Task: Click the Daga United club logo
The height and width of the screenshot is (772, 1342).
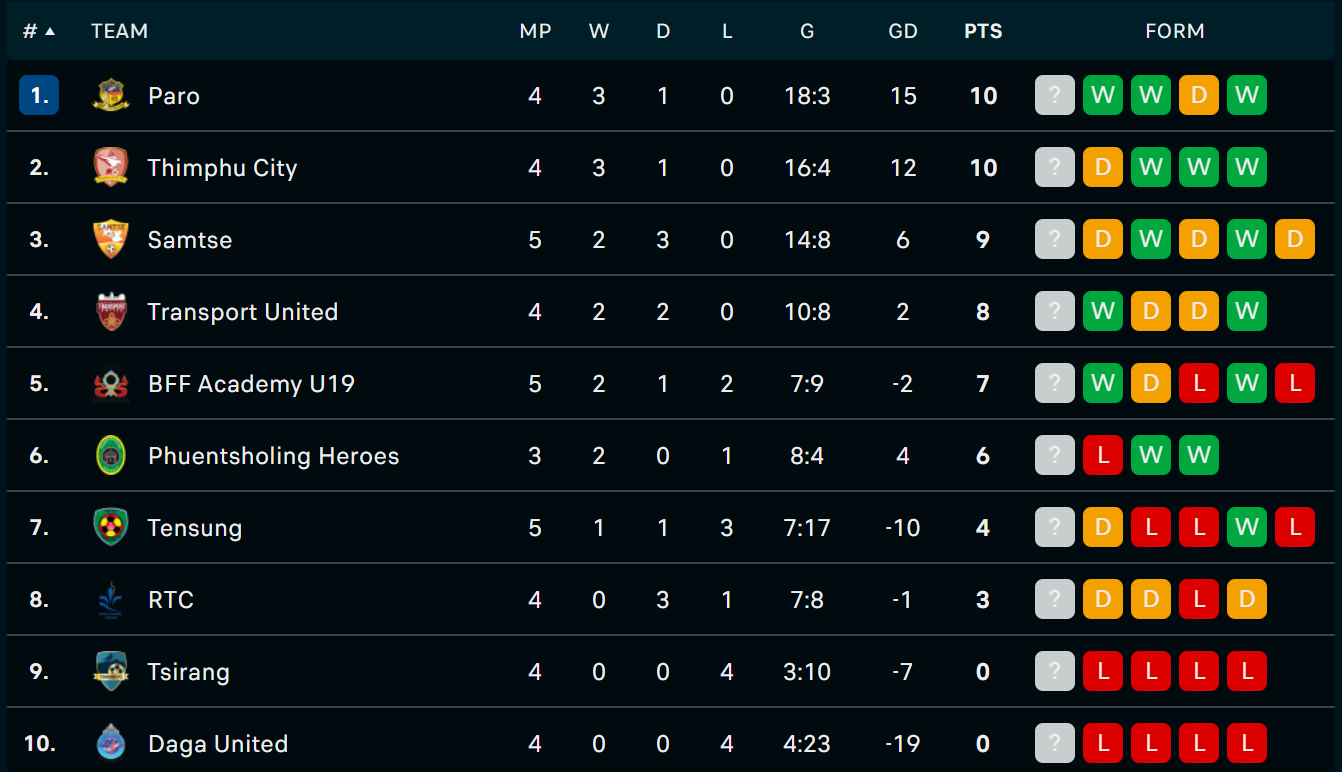Action: (x=111, y=744)
